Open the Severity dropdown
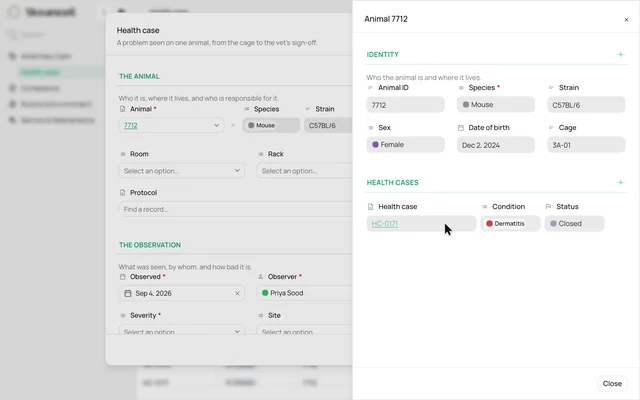 pyautogui.click(x=182, y=330)
